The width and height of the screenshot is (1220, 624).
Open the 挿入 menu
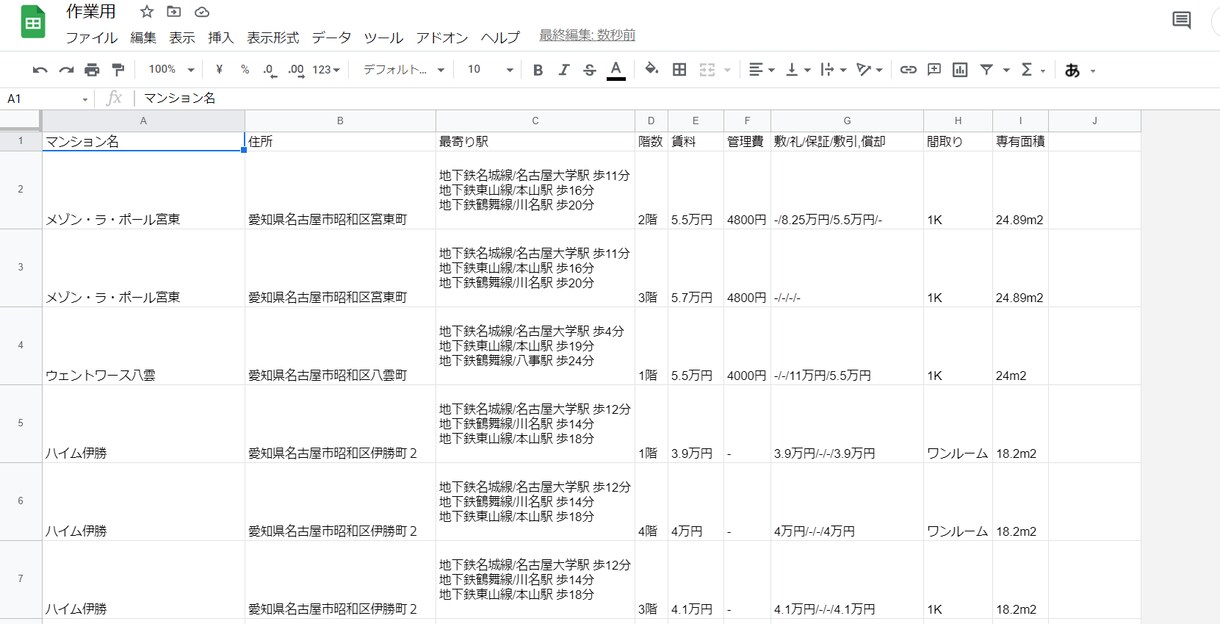pos(221,37)
